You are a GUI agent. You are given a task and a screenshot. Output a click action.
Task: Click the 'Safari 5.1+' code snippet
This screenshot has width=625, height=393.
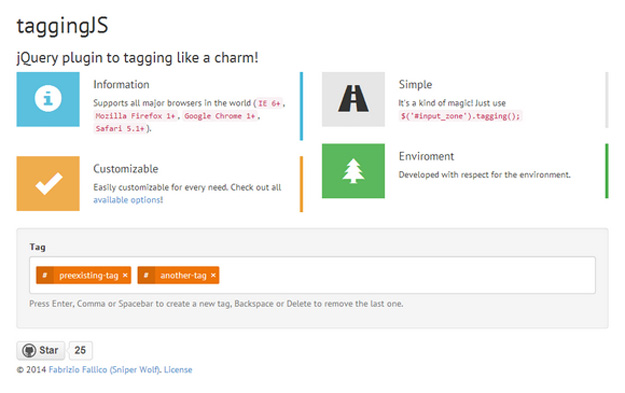120,129
